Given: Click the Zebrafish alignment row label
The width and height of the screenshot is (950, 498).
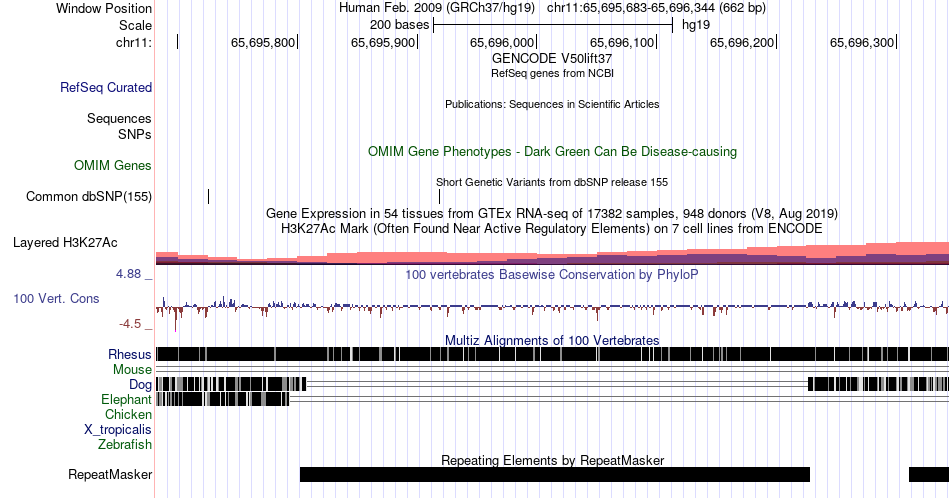Looking at the screenshot, I should point(125,444).
